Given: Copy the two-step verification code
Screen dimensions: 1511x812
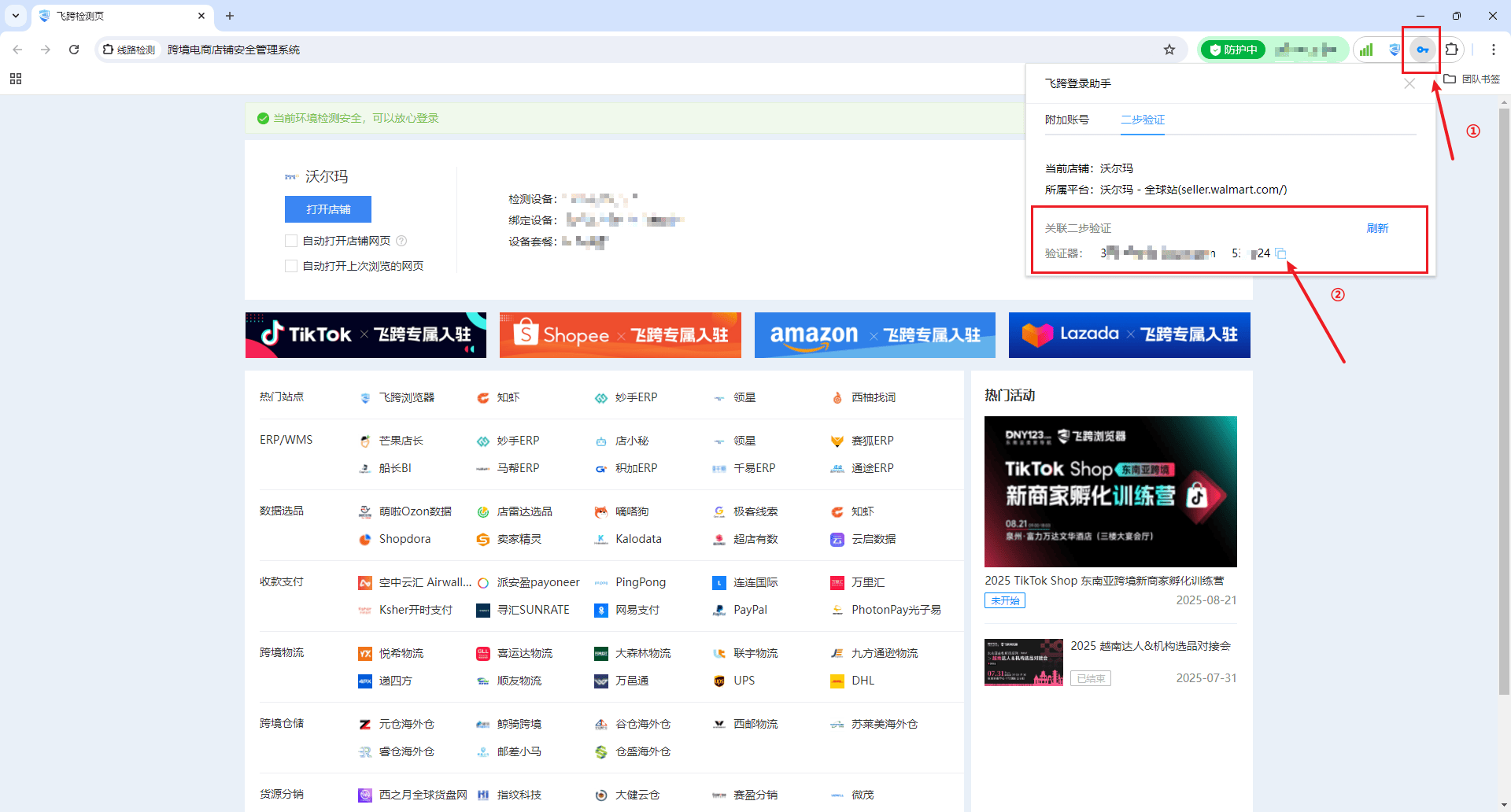Looking at the screenshot, I should [1280, 253].
